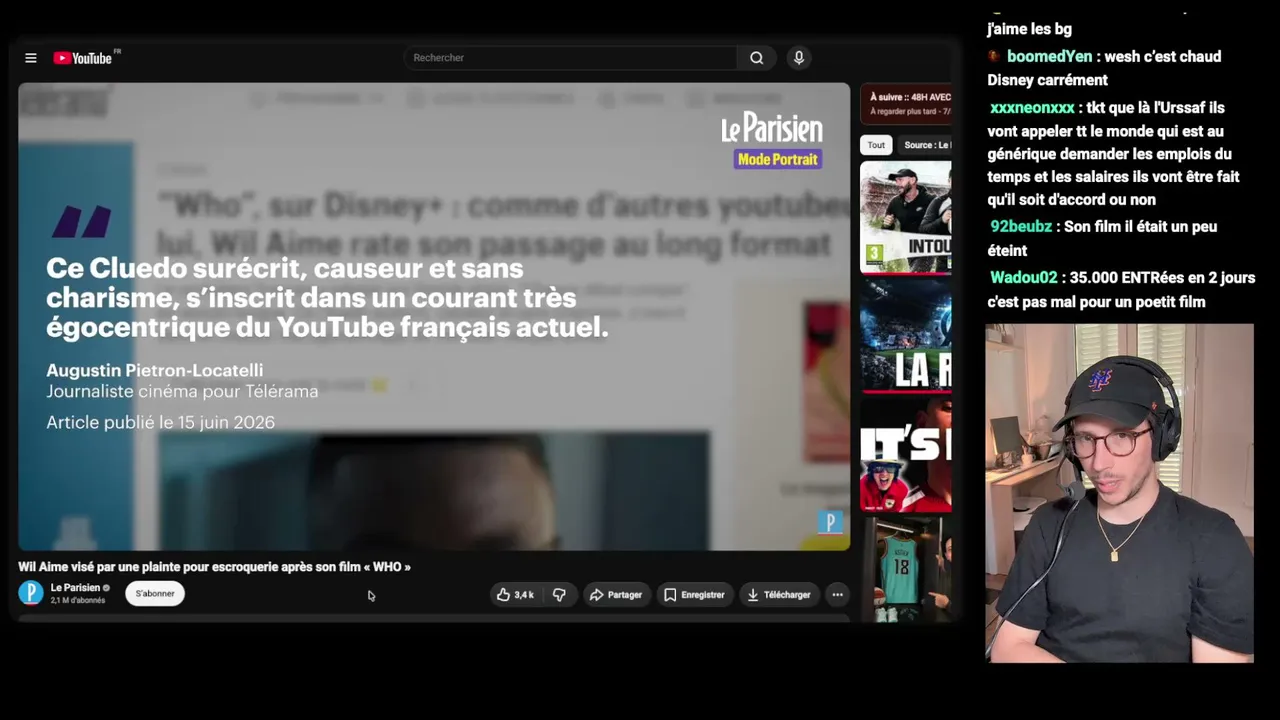Open the three-dot more actions menu
Viewport: 1280px width, 720px height.
837,595
